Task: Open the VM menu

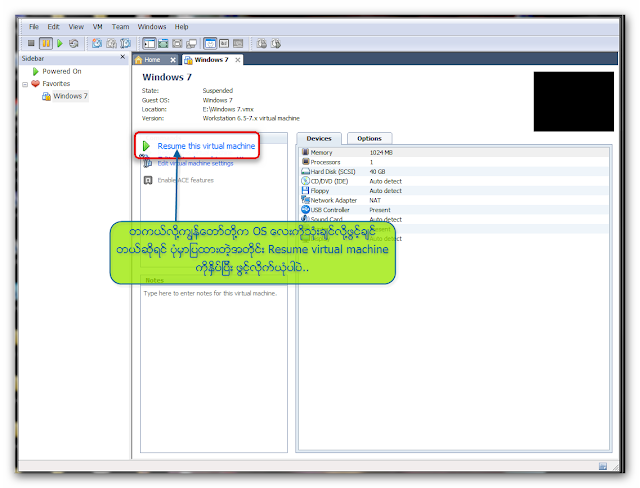Action: (x=98, y=27)
